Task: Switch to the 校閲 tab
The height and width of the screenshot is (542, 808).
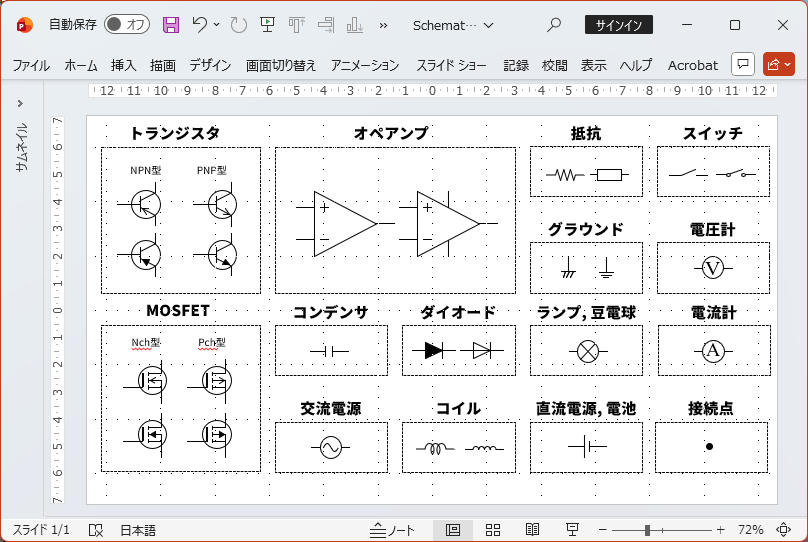Action: tap(554, 65)
